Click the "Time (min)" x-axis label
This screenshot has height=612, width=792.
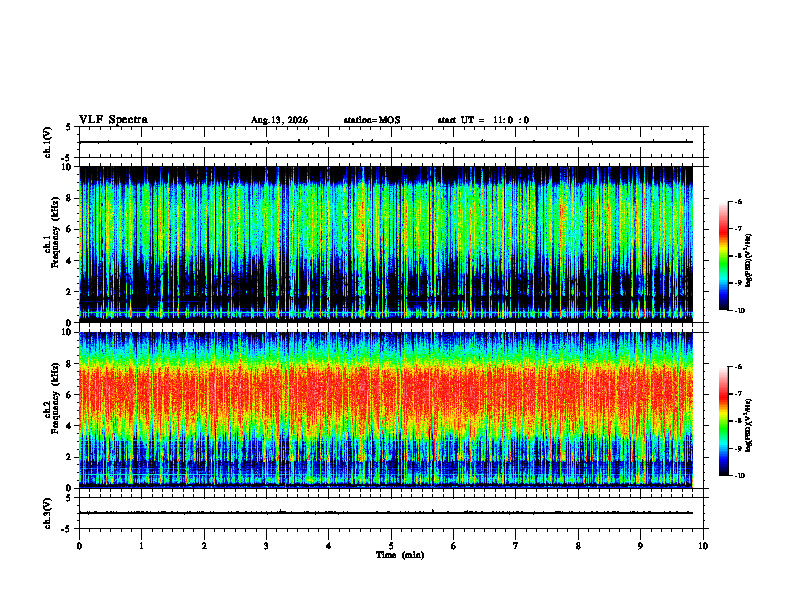click(400, 555)
